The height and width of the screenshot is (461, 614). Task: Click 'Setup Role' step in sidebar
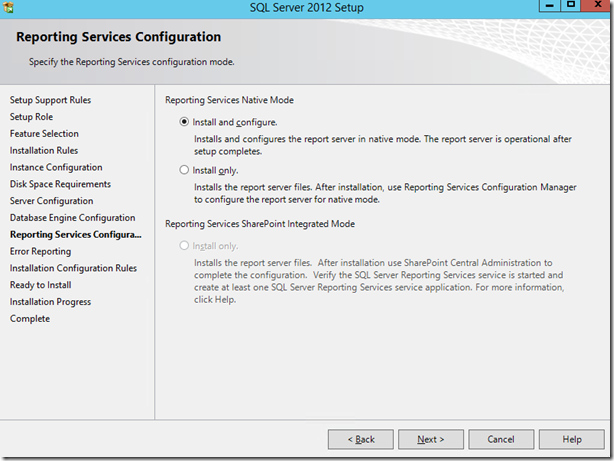(x=31, y=117)
